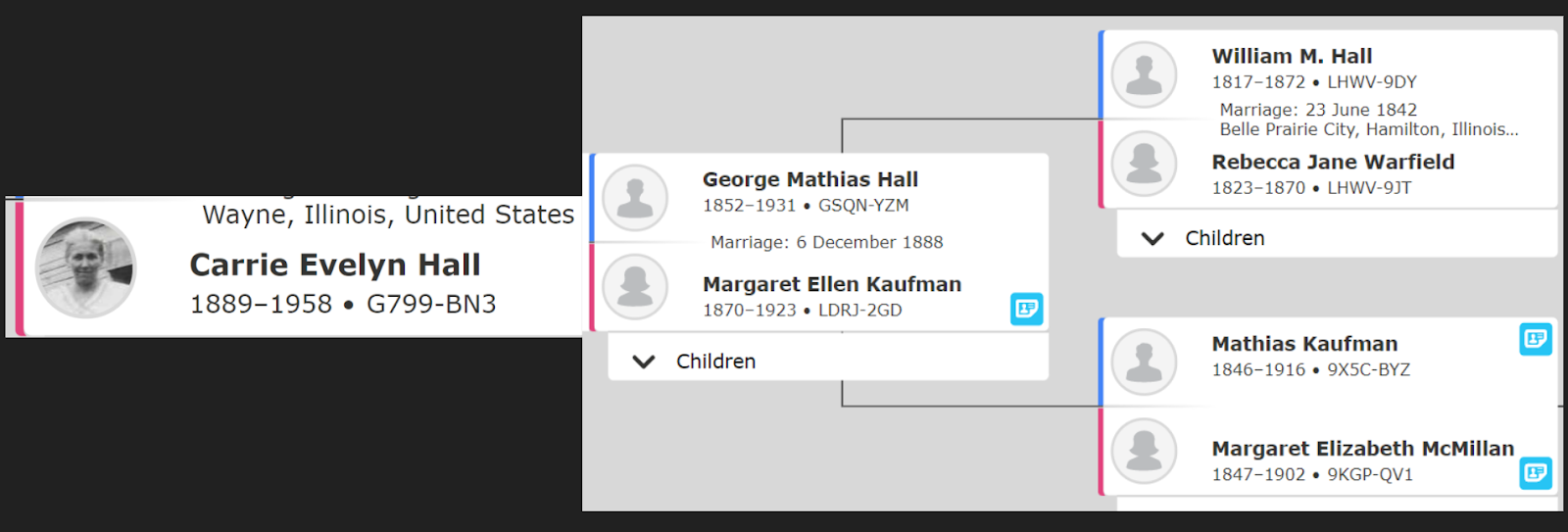Screen dimensions: 1568x532
Task: Open memory note icon on Margaret Ellen Kaufman
Action: coord(1026,309)
